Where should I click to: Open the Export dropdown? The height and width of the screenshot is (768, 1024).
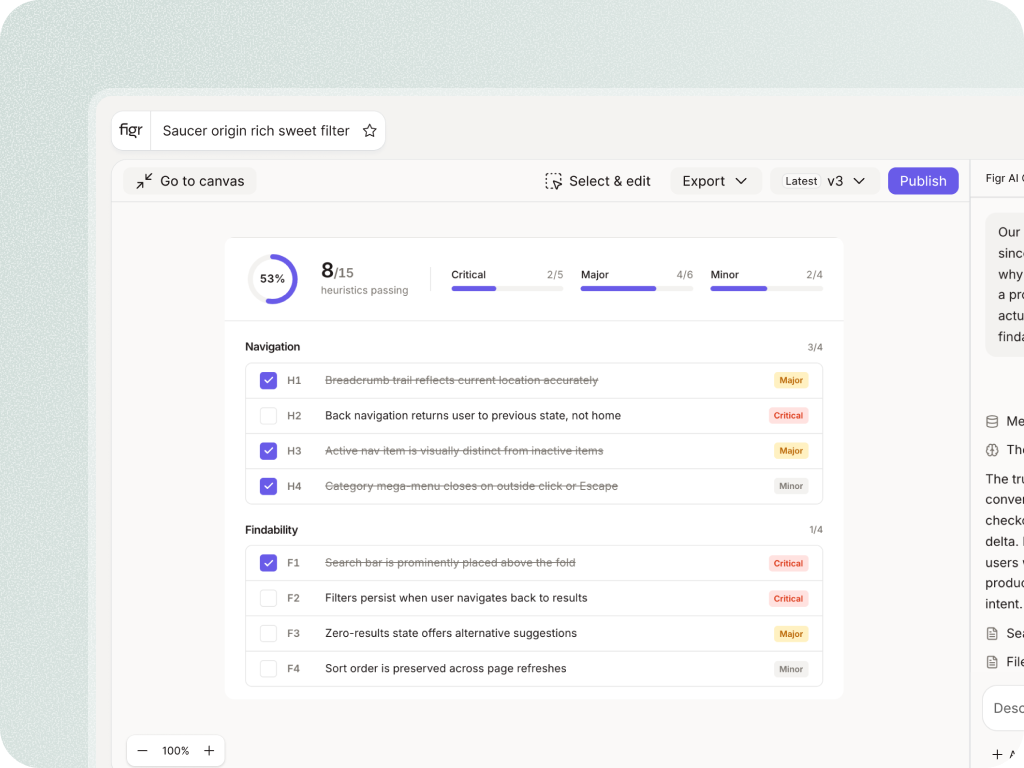(x=715, y=181)
